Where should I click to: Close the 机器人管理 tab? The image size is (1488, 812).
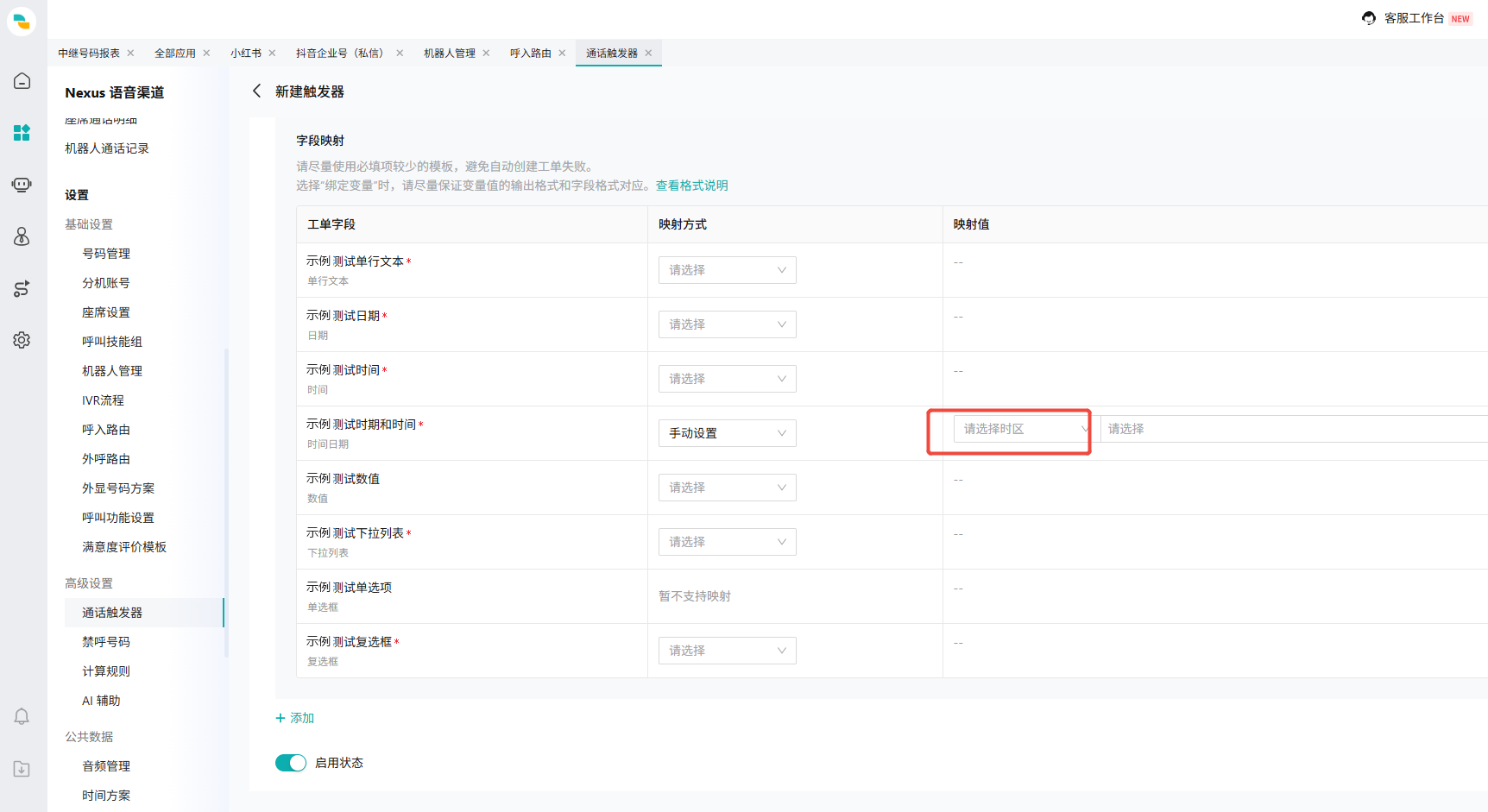tap(486, 53)
